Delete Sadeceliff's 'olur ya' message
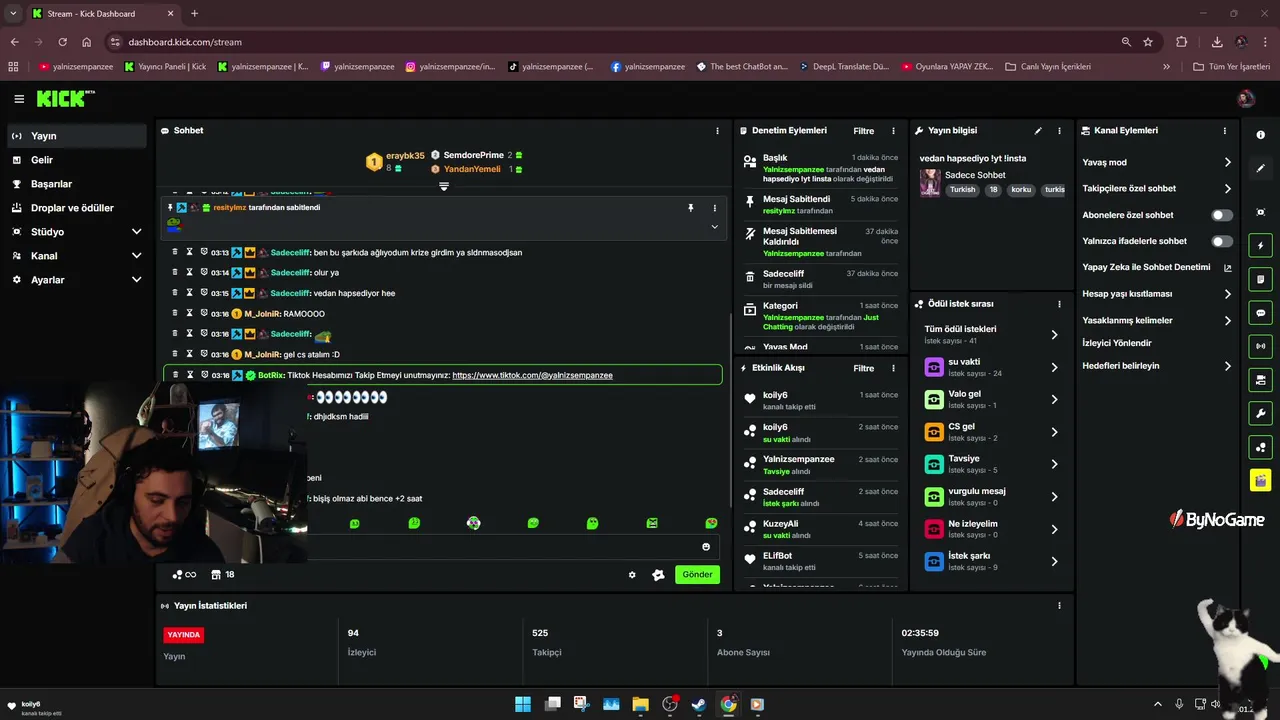Screen dimensions: 1280x720 tap(175, 272)
